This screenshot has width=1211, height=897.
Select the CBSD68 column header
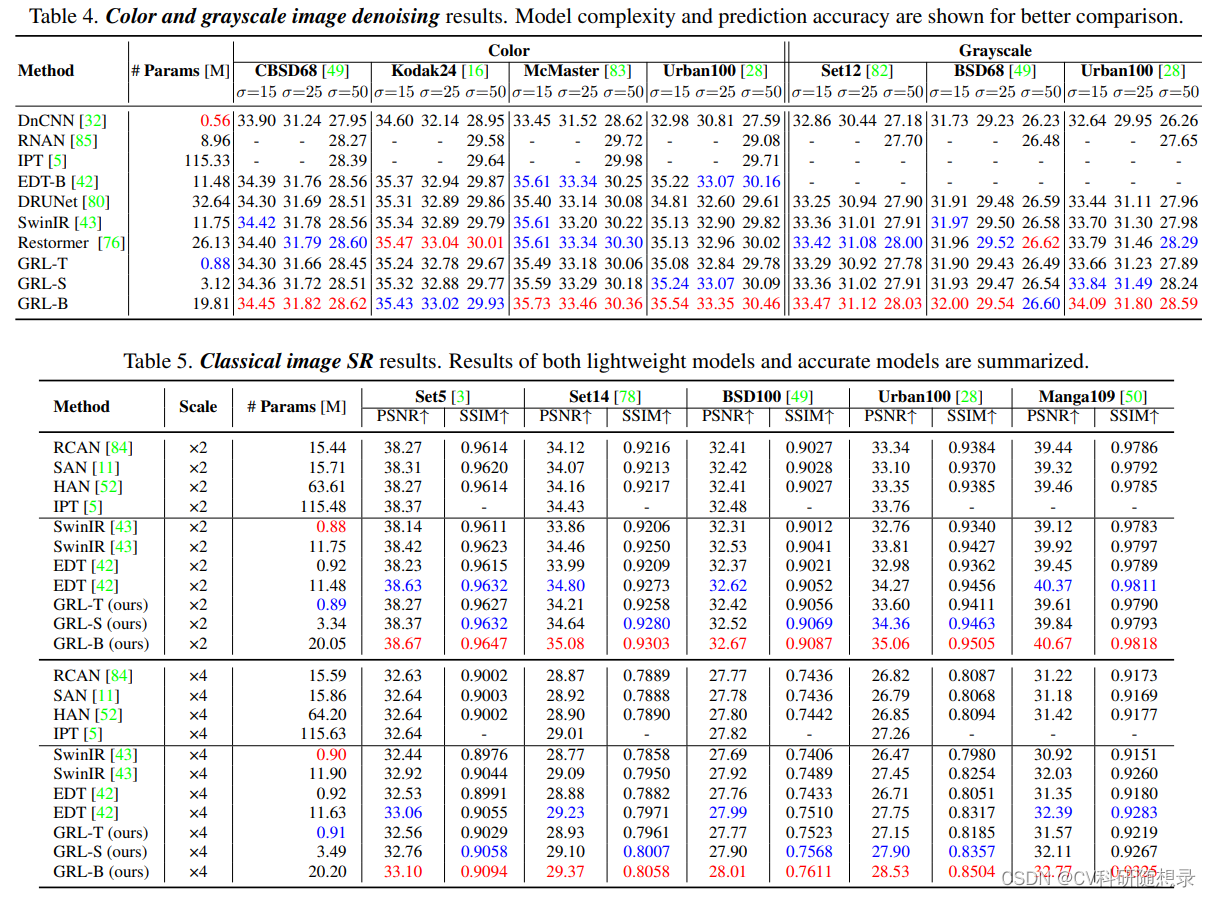pyautogui.click(x=288, y=71)
